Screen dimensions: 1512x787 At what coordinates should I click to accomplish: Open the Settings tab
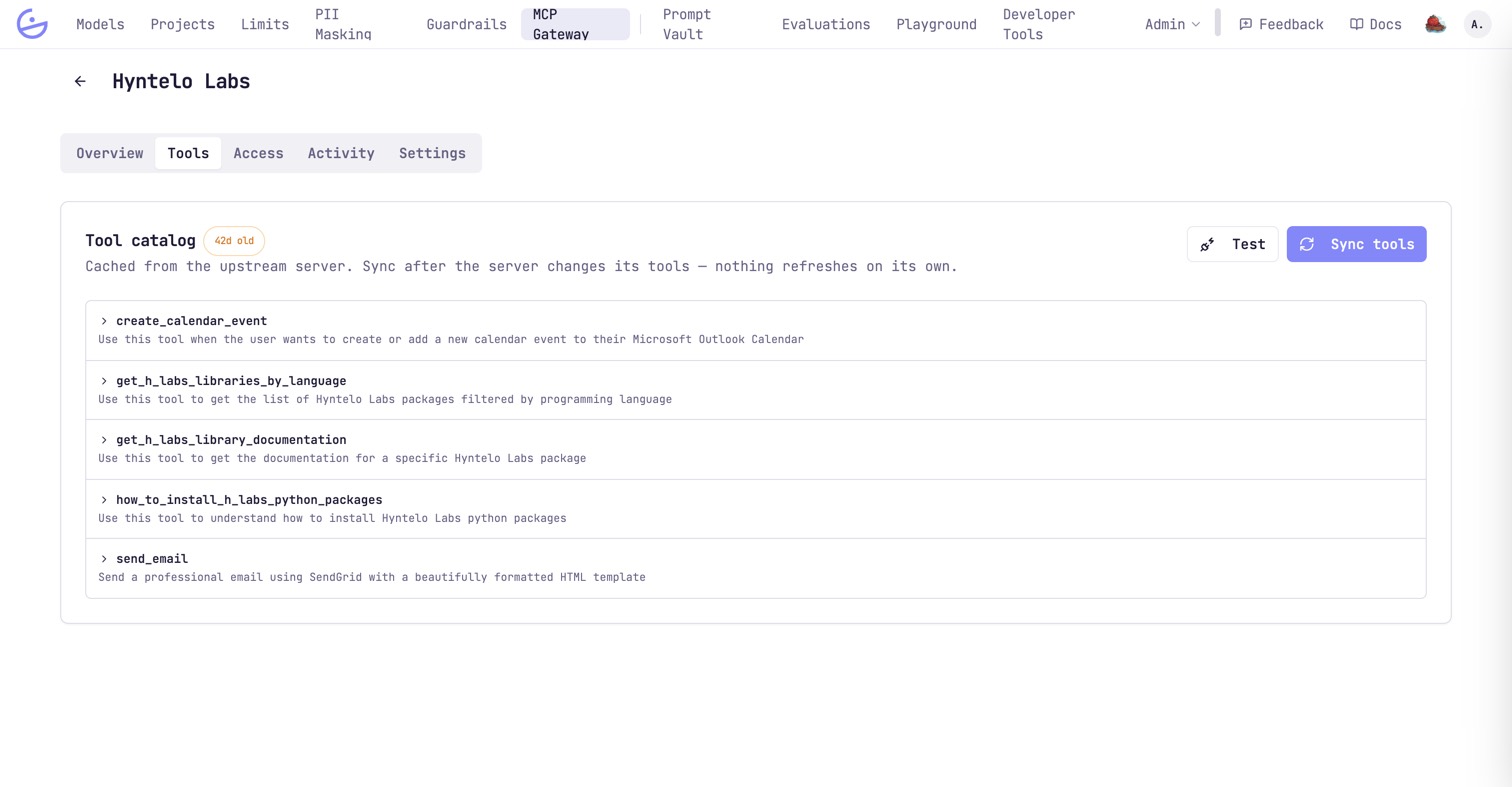[432, 153]
